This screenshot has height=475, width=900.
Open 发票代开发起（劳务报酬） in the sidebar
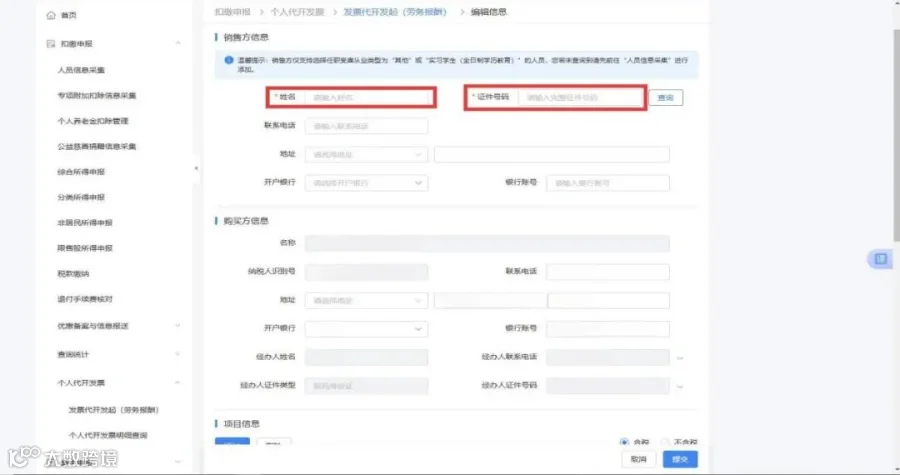click(114, 410)
